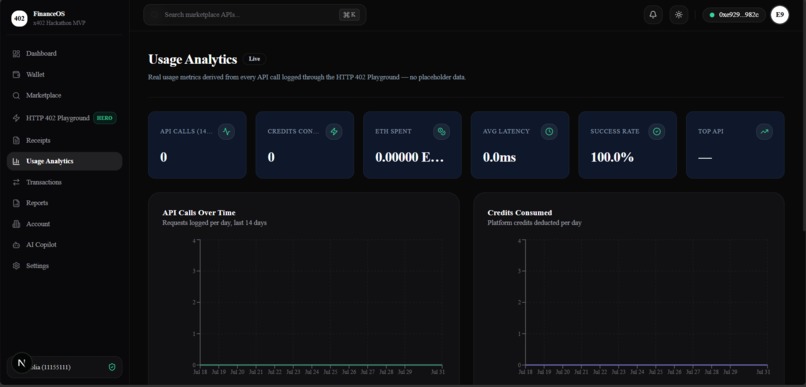This screenshot has height=387, width=806.
Task: Click the API Calls stat card
Action: [197, 145]
